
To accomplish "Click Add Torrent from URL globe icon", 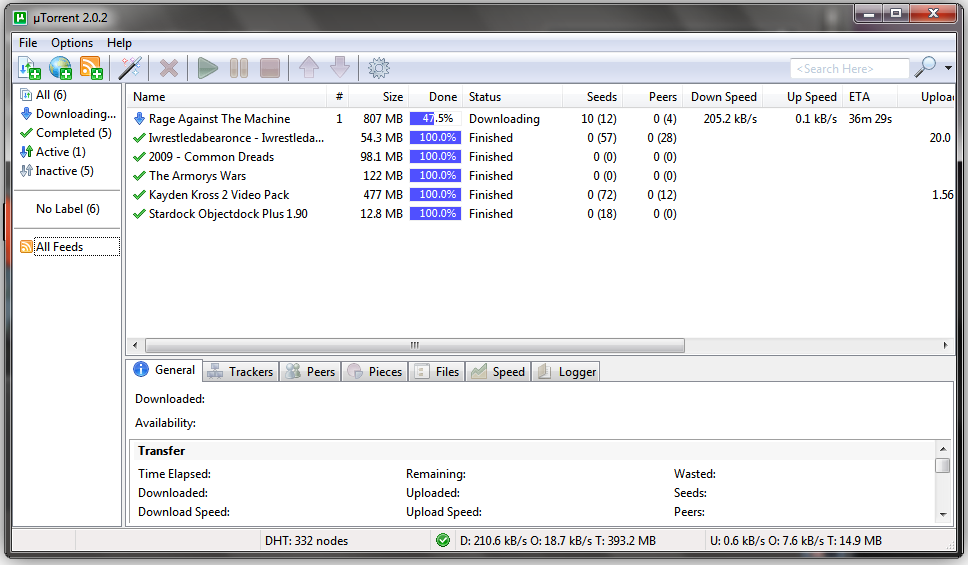I will click(60, 68).
